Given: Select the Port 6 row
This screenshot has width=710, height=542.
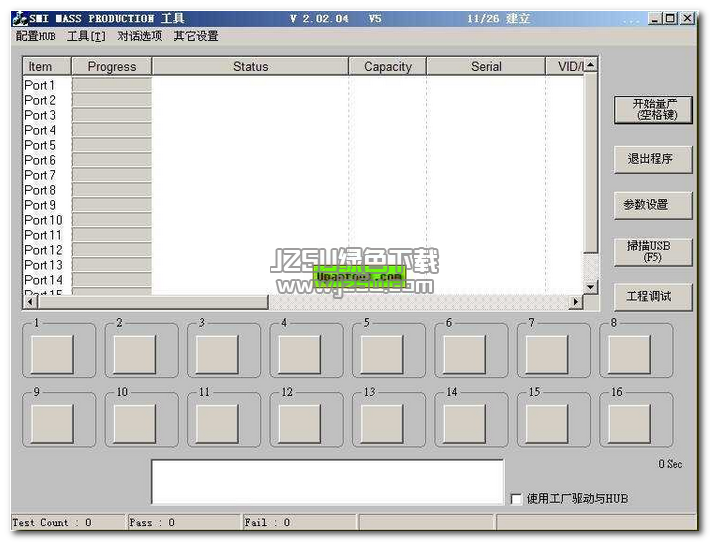Looking at the screenshot, I should coord(303,160).
